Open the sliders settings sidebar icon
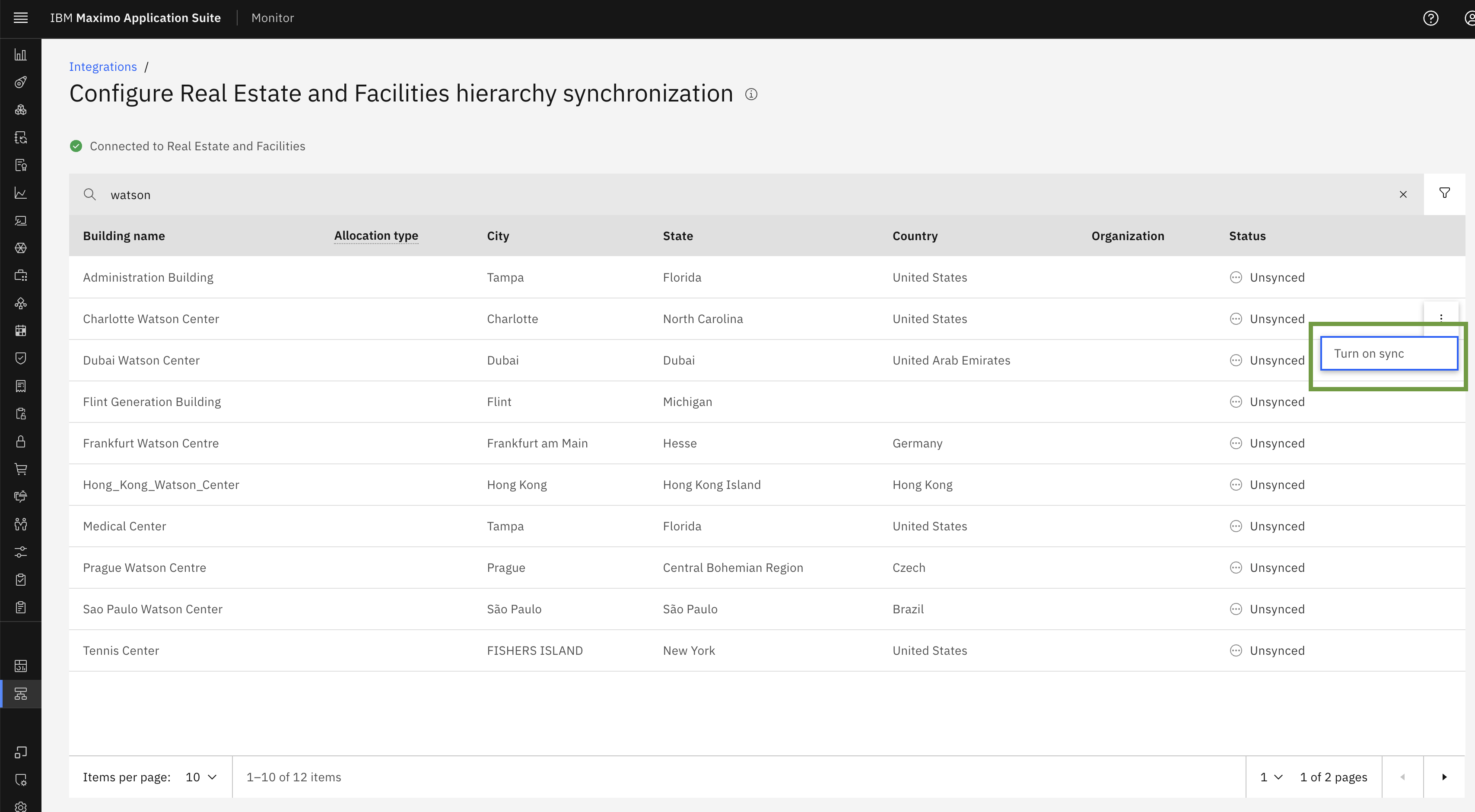The image size is (1475, 812). point(21,552)
